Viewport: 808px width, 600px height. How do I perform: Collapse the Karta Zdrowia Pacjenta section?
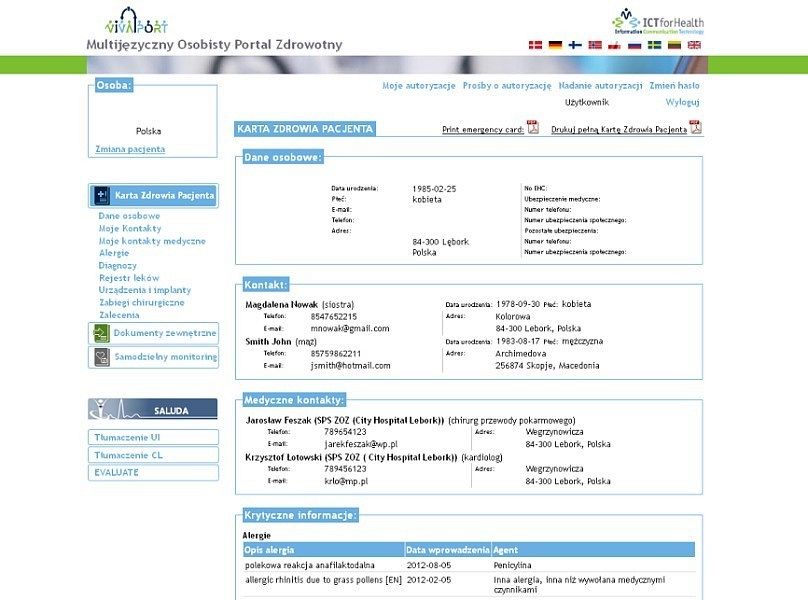[x=153, y=196]
